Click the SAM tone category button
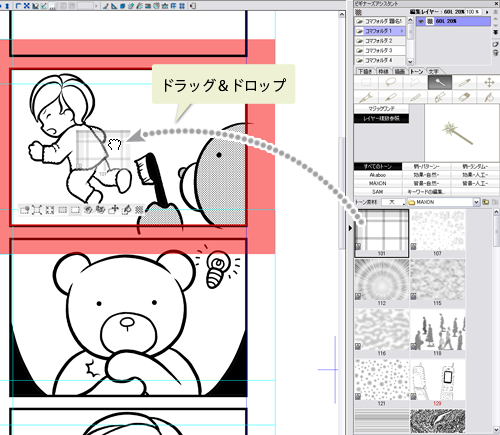The image size is (500, 435). point(378,192)
